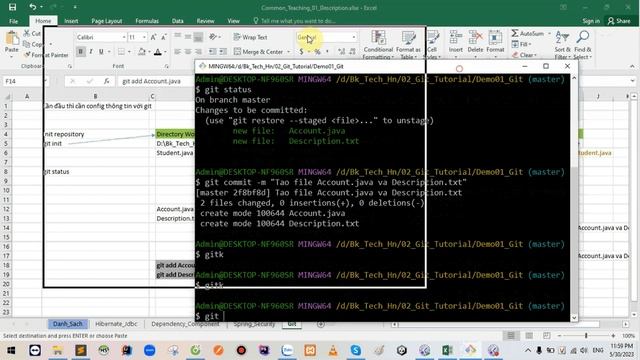Open File Explorer from taskbar
Image resolution: width=640 pixels, height=360 pixels.
tap(58, 350)
